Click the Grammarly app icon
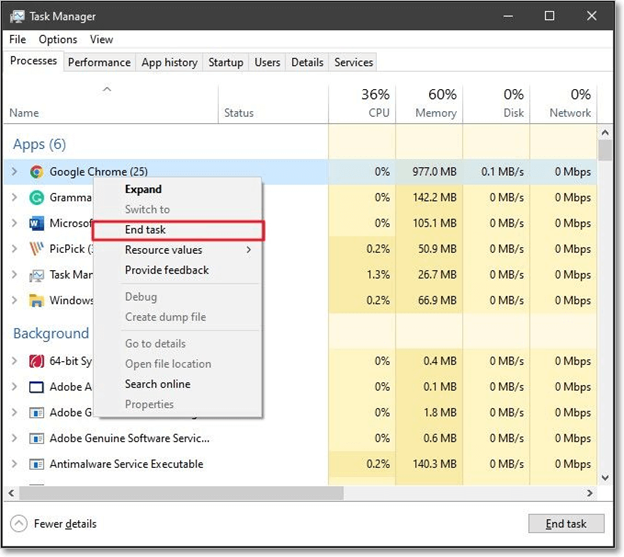Image resolution: width=624 pixels, height=557 pixels. click(37, 198)
